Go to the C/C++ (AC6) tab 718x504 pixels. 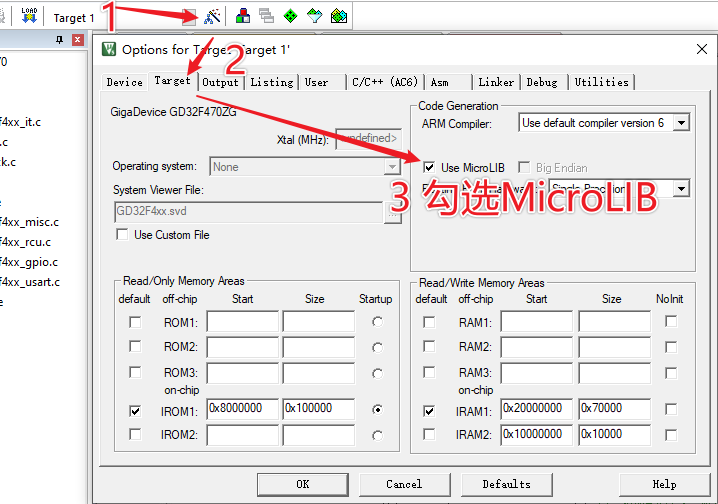385,82
